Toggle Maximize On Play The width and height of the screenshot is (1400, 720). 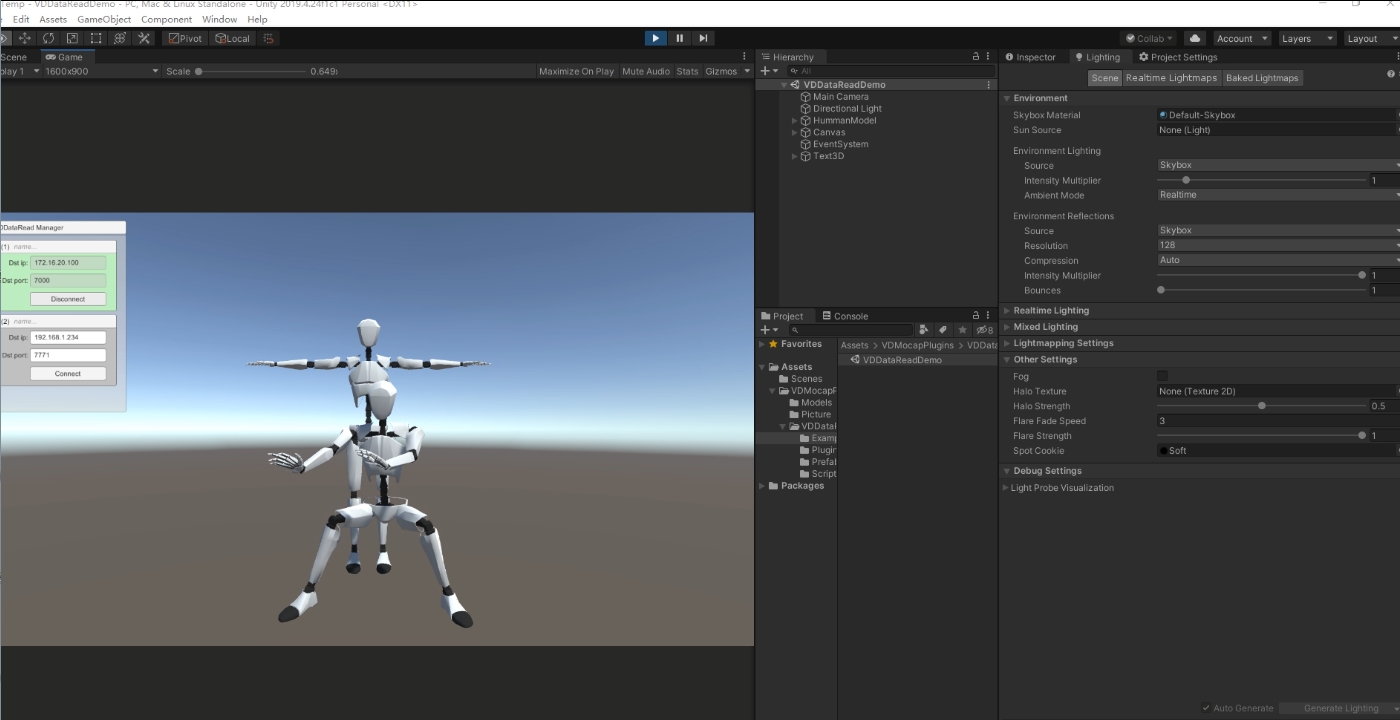(576, 71)
